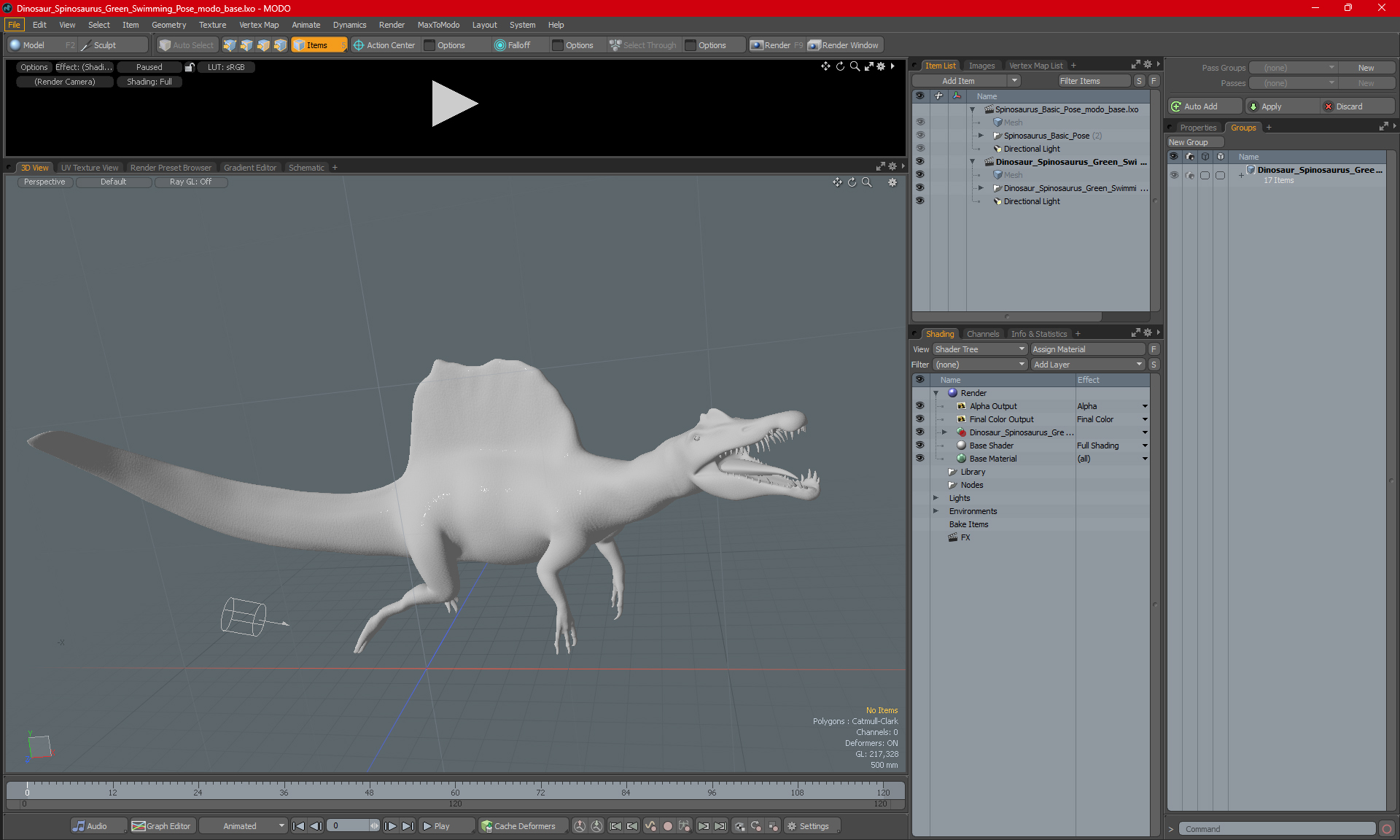Click the preview lock icon next to Paused

[x=190, y=67]
